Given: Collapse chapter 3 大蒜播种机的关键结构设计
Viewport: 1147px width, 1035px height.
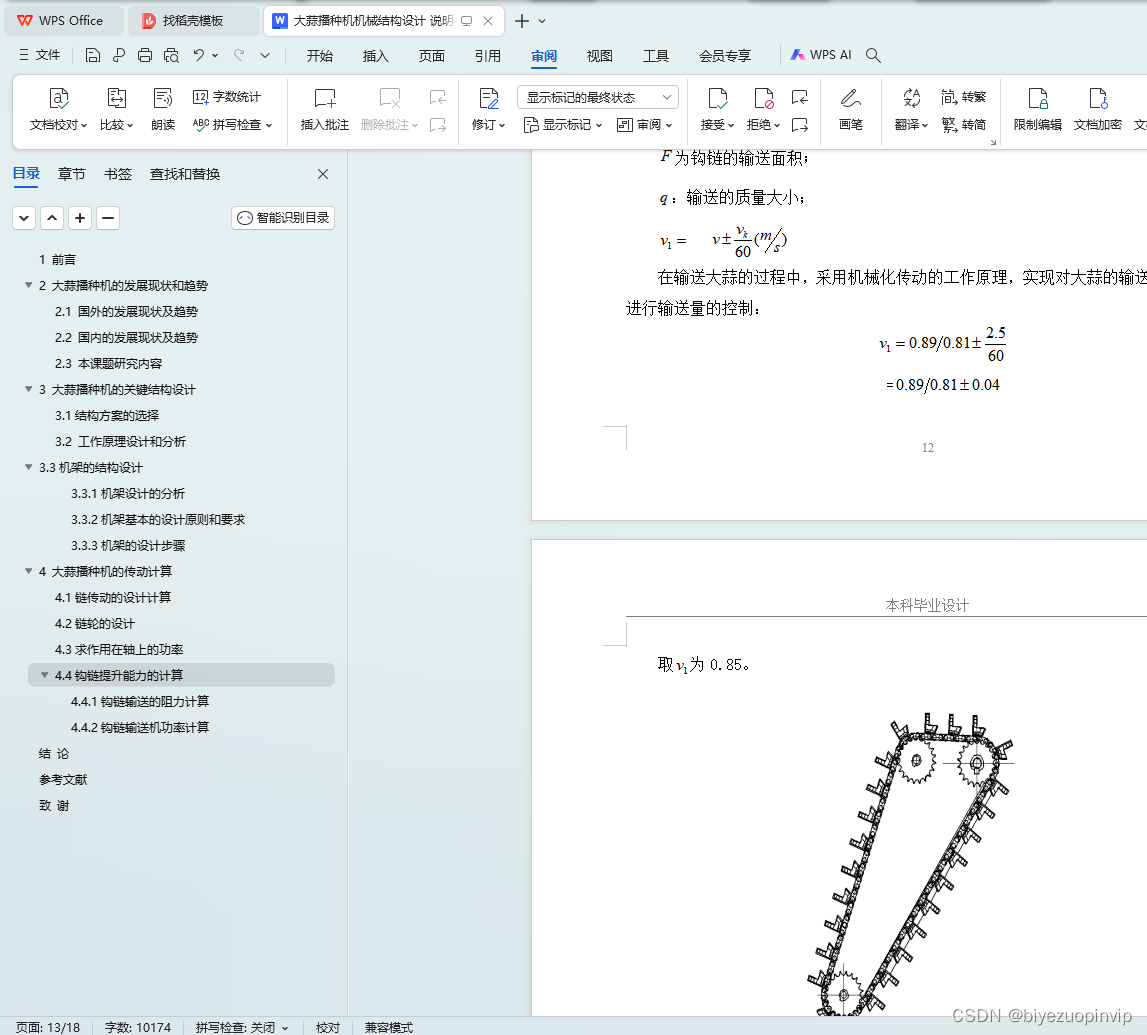Looking at the screenshot, I should [29, 389].
